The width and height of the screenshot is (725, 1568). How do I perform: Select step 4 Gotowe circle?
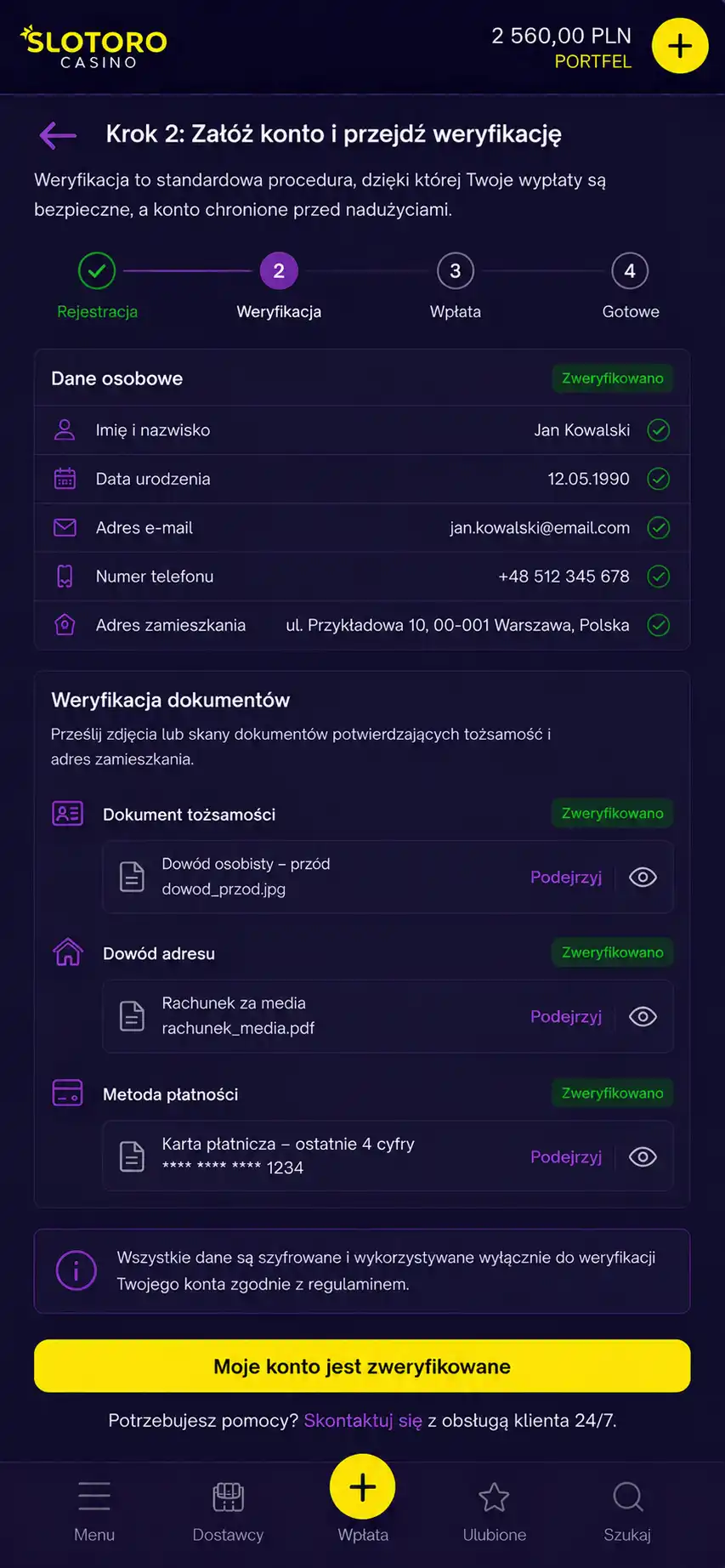point(630,271)
